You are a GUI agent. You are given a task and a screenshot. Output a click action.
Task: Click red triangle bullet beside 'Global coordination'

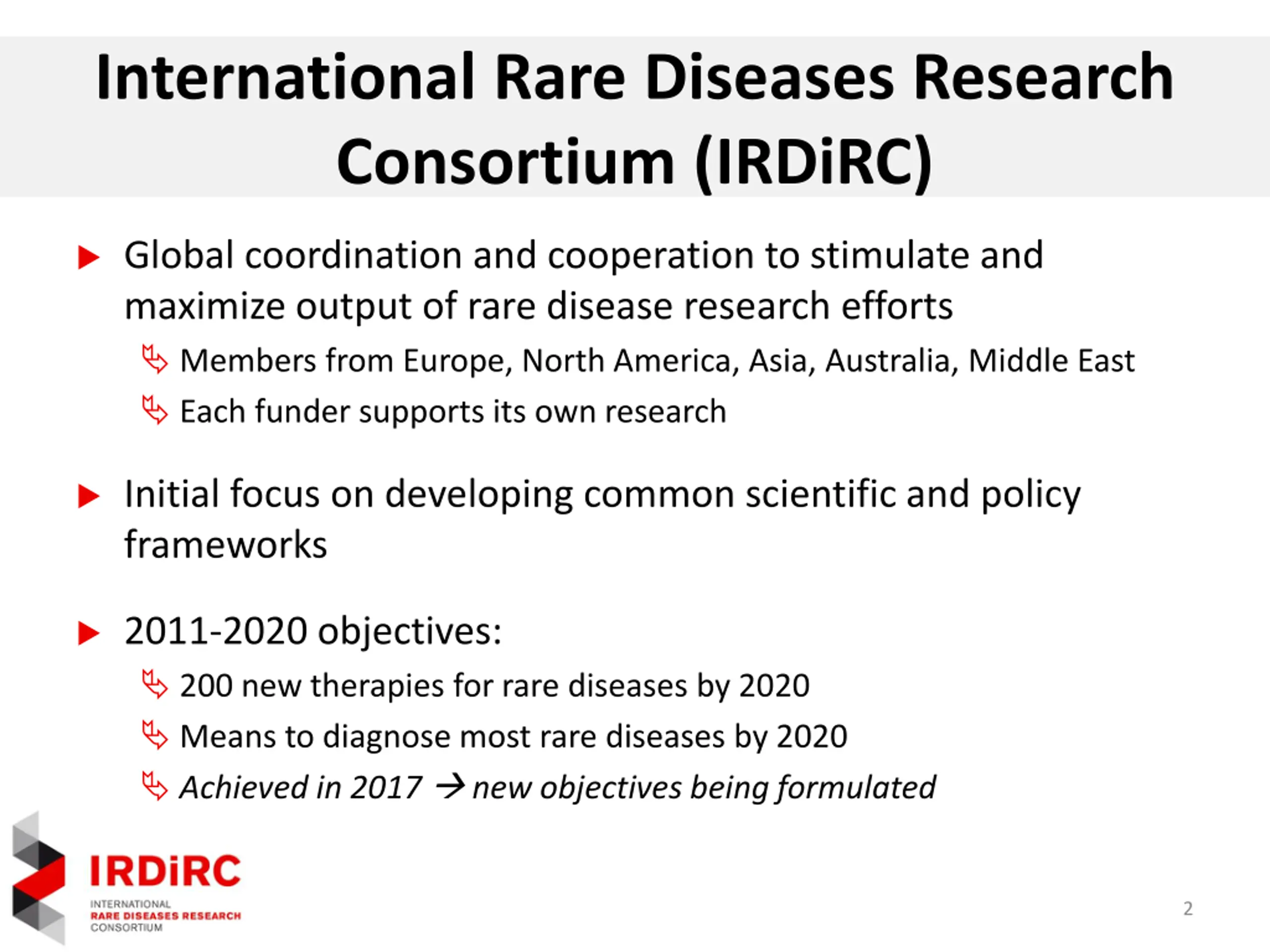pyautogui.click(x=88, y=257)
